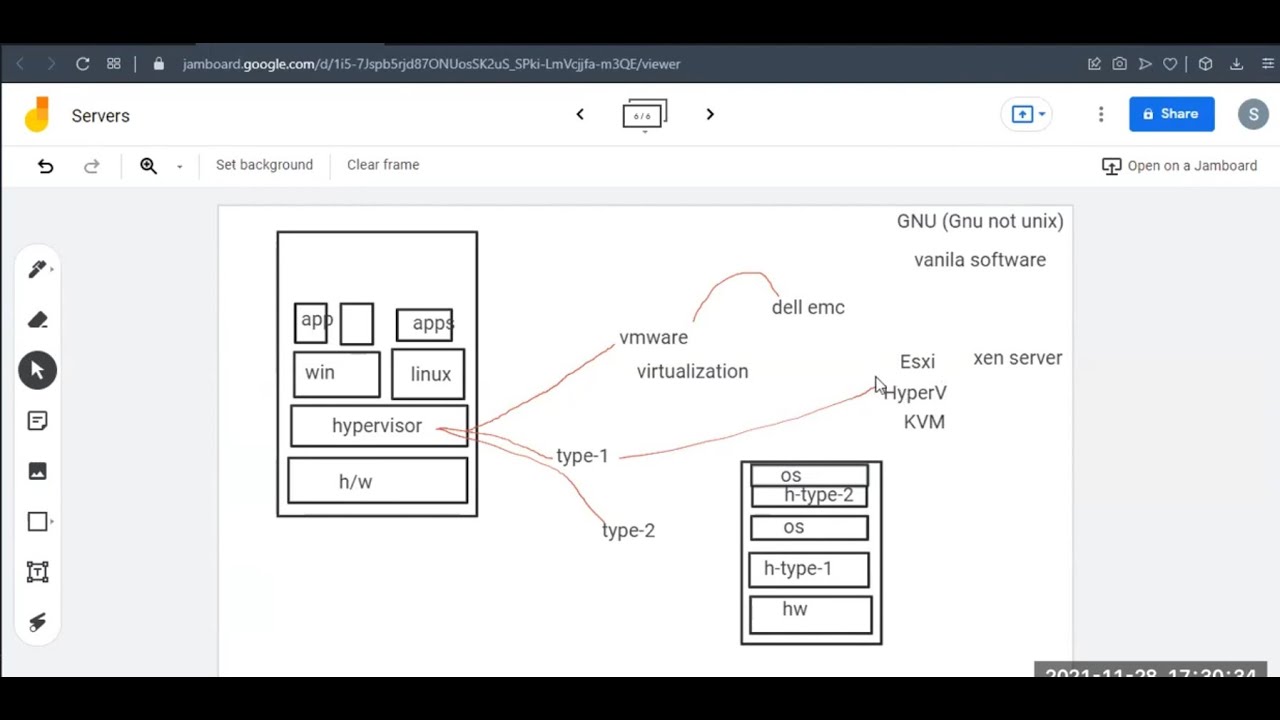The width and height of the screenshot is (1280, 720).
Task: Click the Zoom magnifier icon
Action: (148, 166)
